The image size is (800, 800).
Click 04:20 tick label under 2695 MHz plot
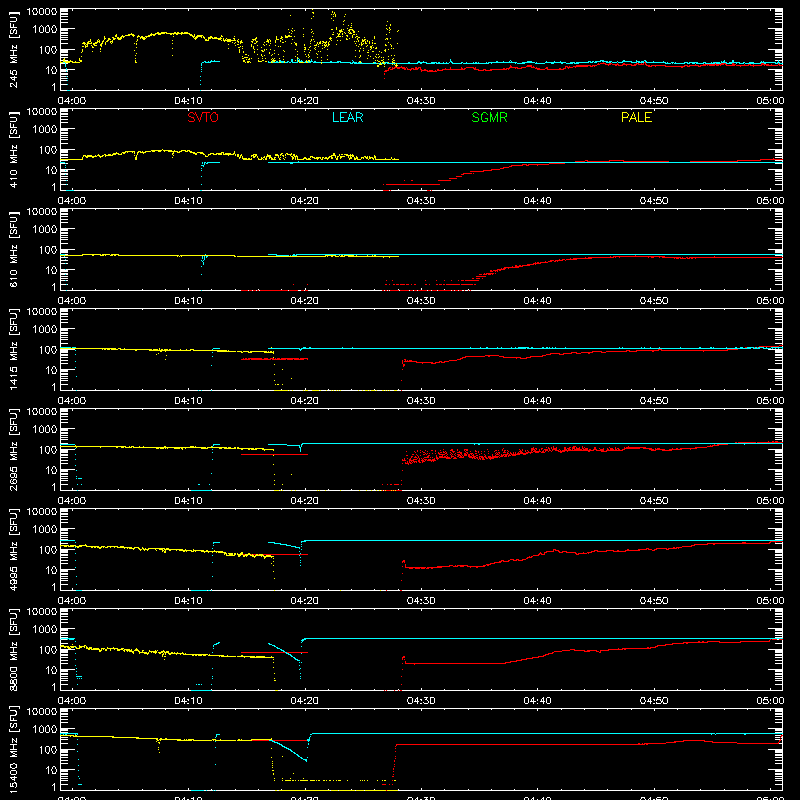(305, 501)
